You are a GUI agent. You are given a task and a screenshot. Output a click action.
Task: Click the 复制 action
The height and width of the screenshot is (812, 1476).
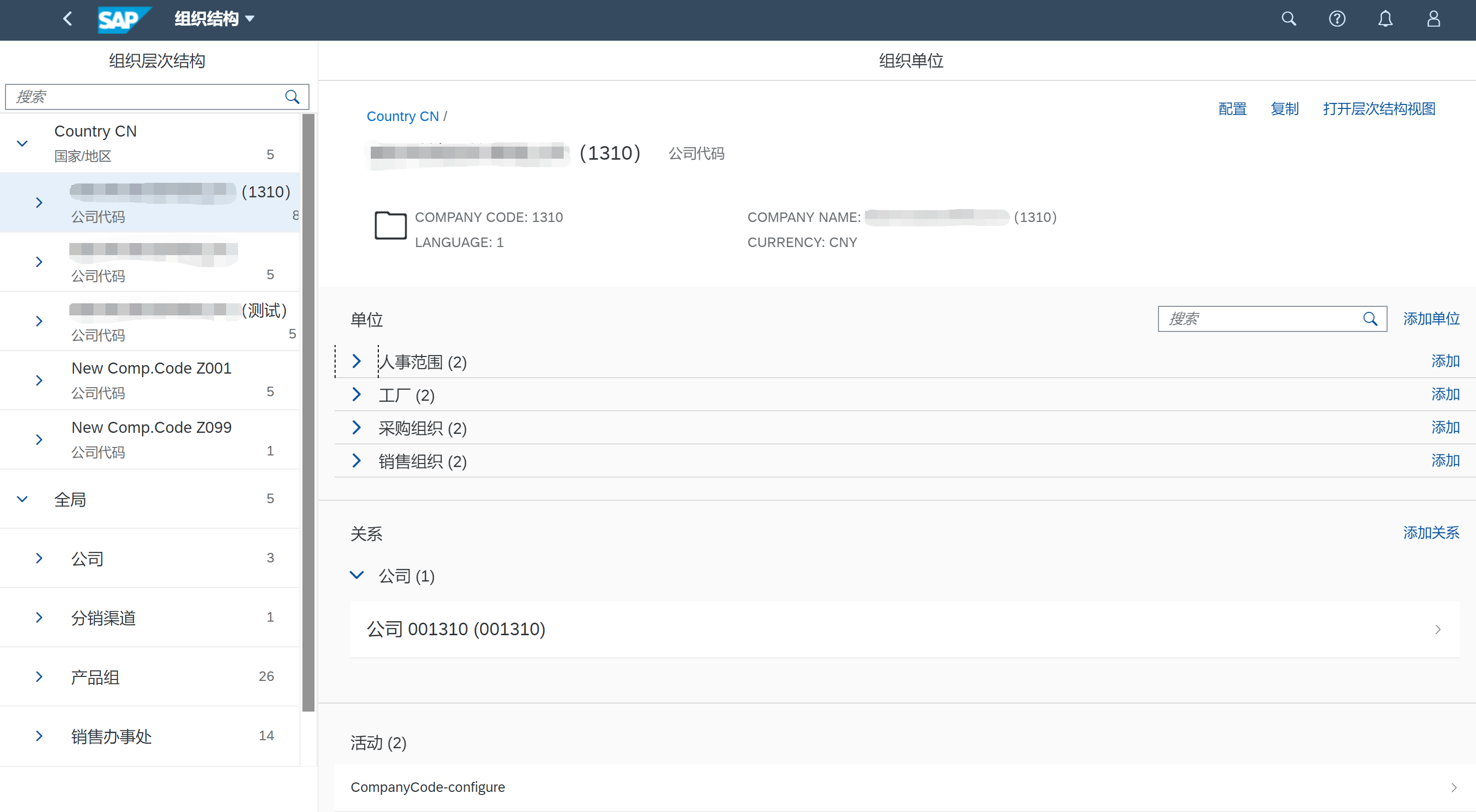pyautogui.click(x=1285, y=109)
